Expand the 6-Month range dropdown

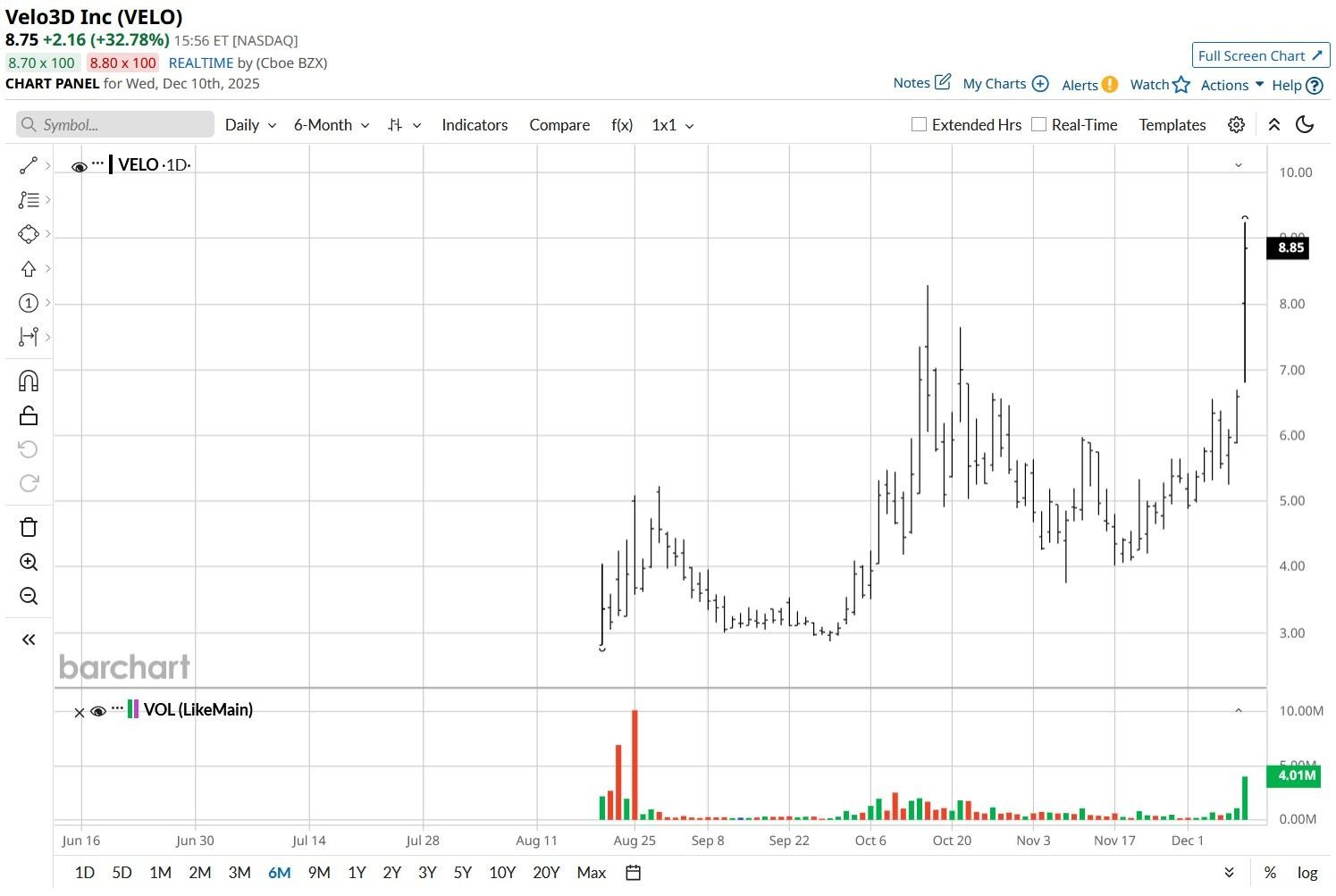coord(329,124)
